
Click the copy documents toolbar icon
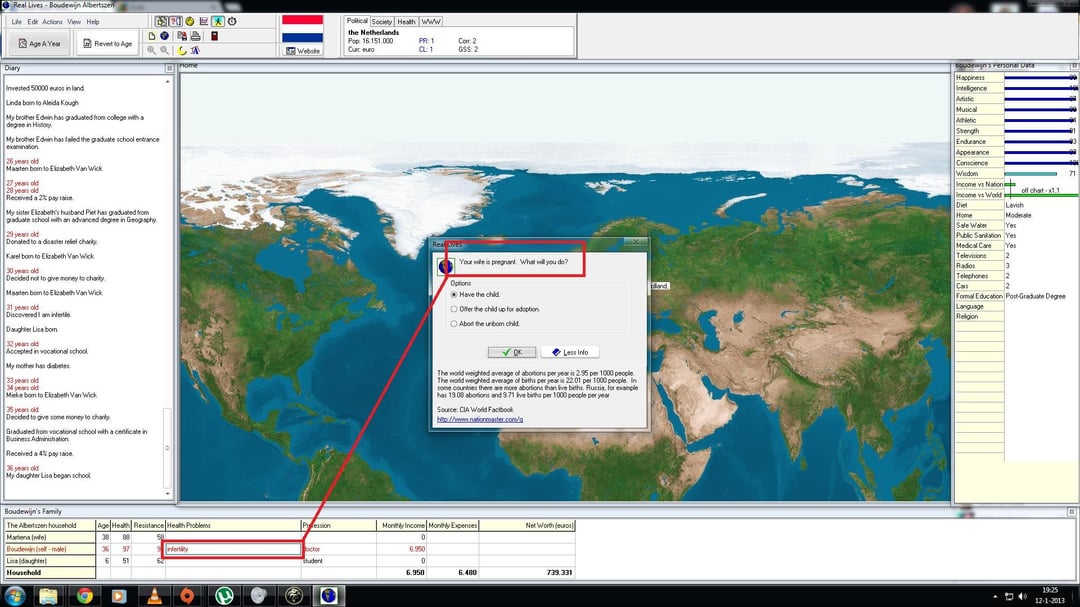pos(182,36)
